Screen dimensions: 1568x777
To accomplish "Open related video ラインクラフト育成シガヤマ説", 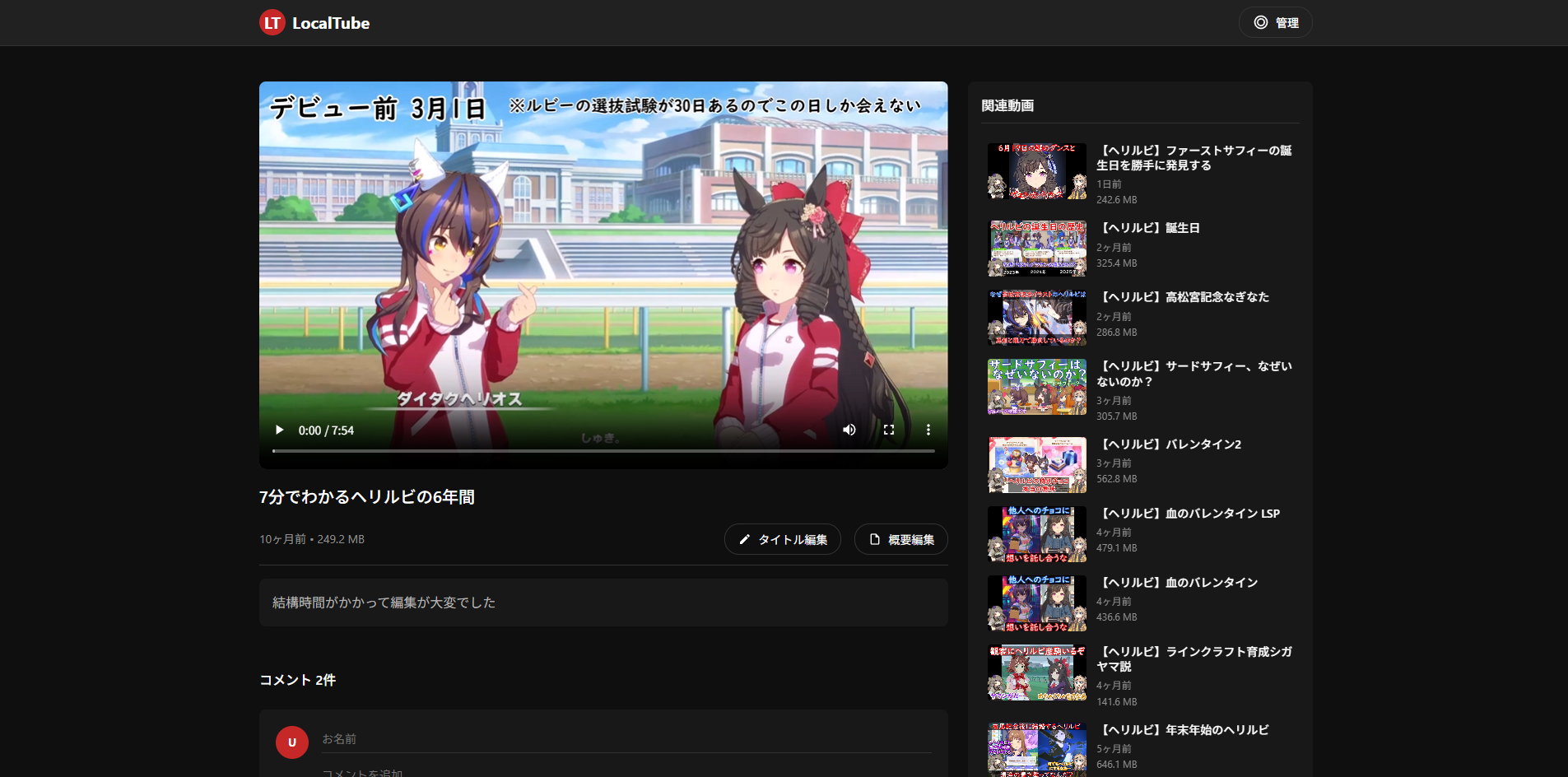I will (1194, 658).
